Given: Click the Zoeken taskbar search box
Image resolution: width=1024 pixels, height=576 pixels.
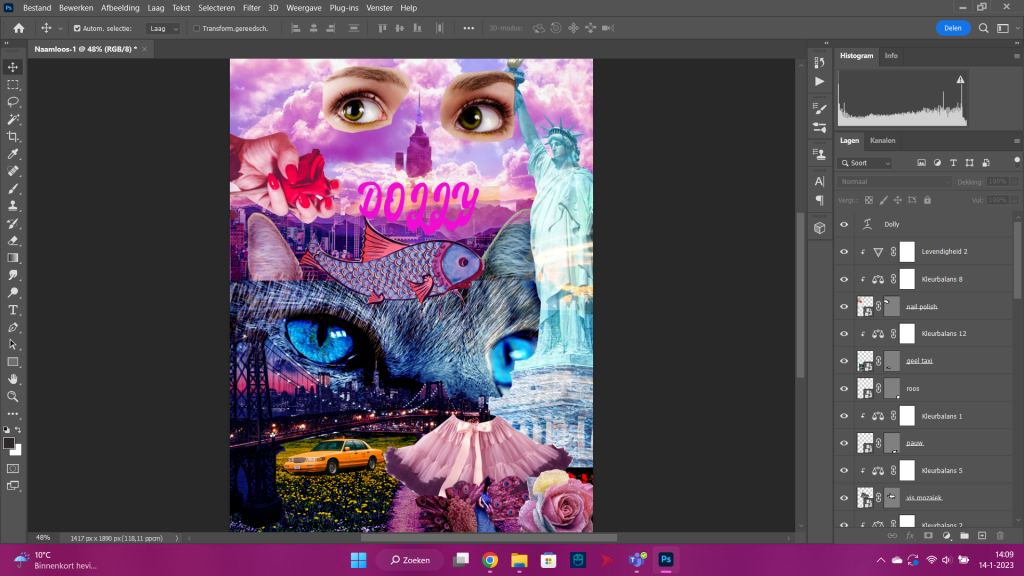Looking at the screenshot, I should [x=408, y=560].
